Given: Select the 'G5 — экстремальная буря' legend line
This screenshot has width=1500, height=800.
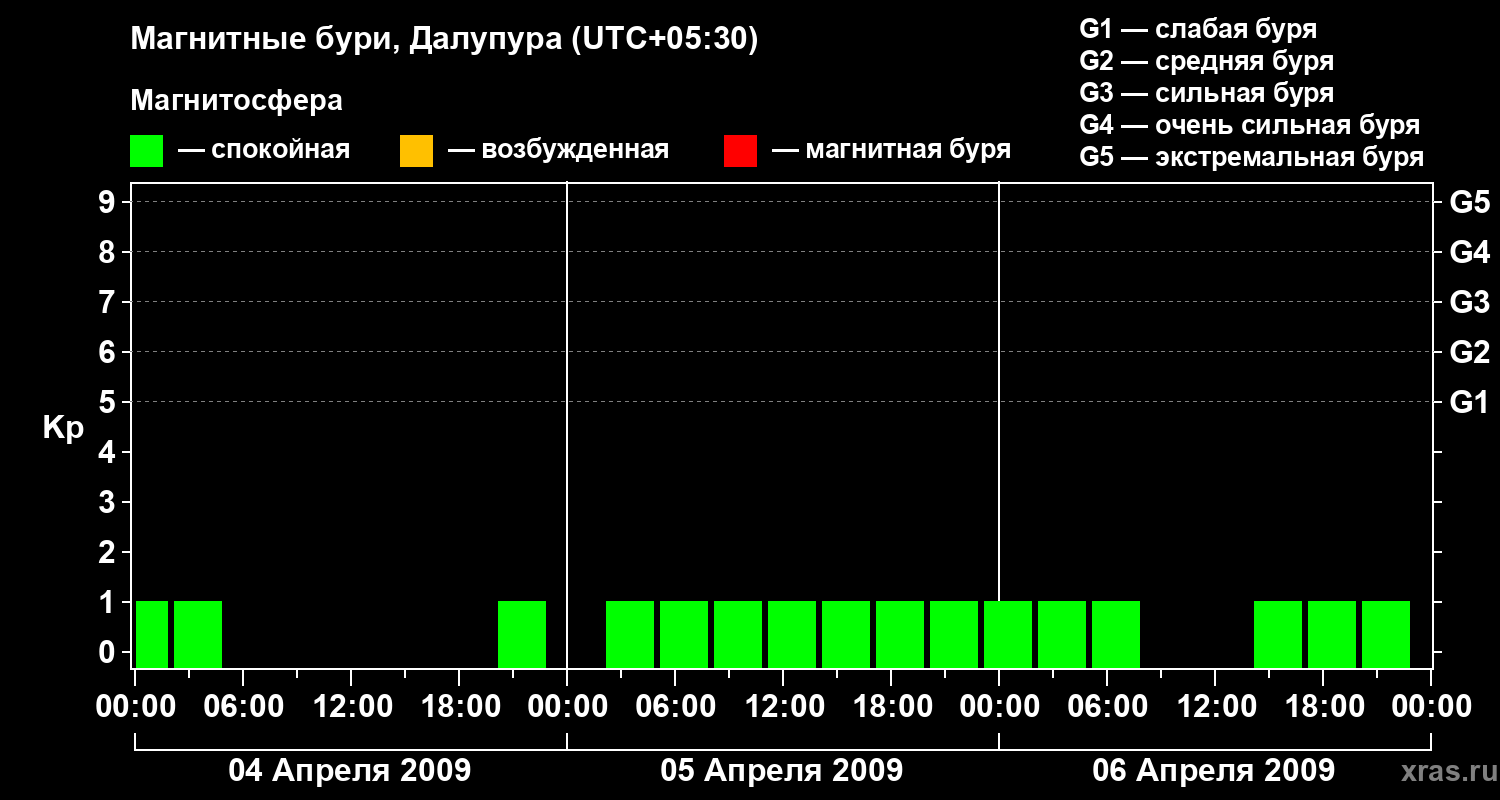Looking at the screenshot, I should tap(1252, 157).
